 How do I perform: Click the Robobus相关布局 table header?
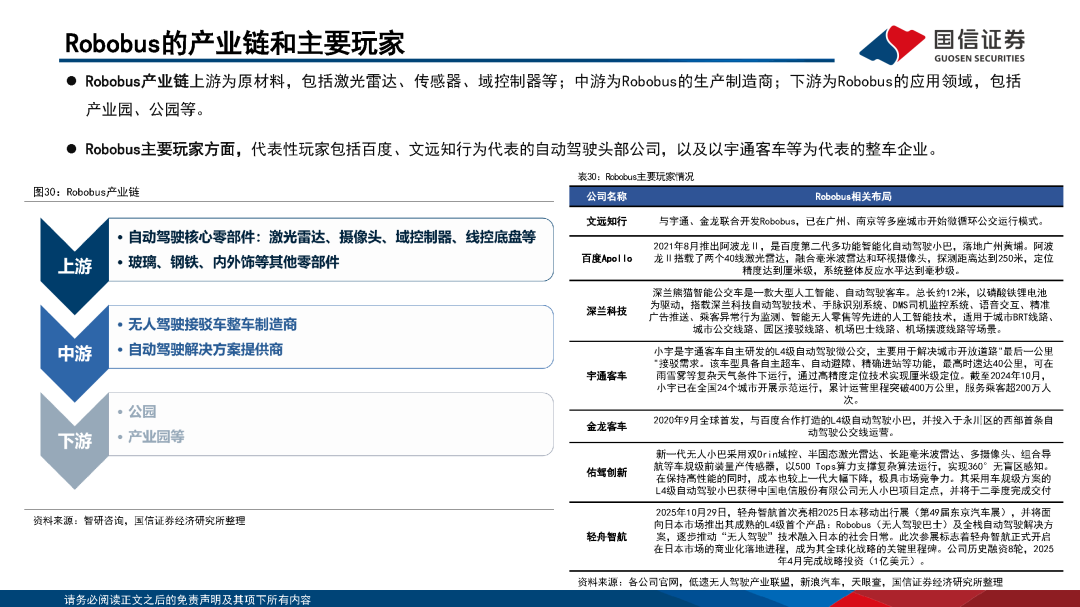[853, 196]
